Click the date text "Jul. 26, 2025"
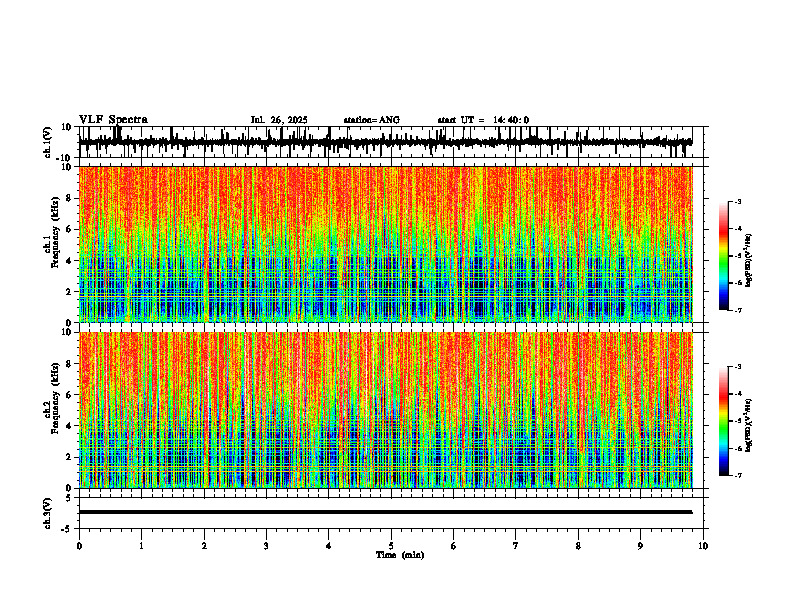 [x=279, y=120]
